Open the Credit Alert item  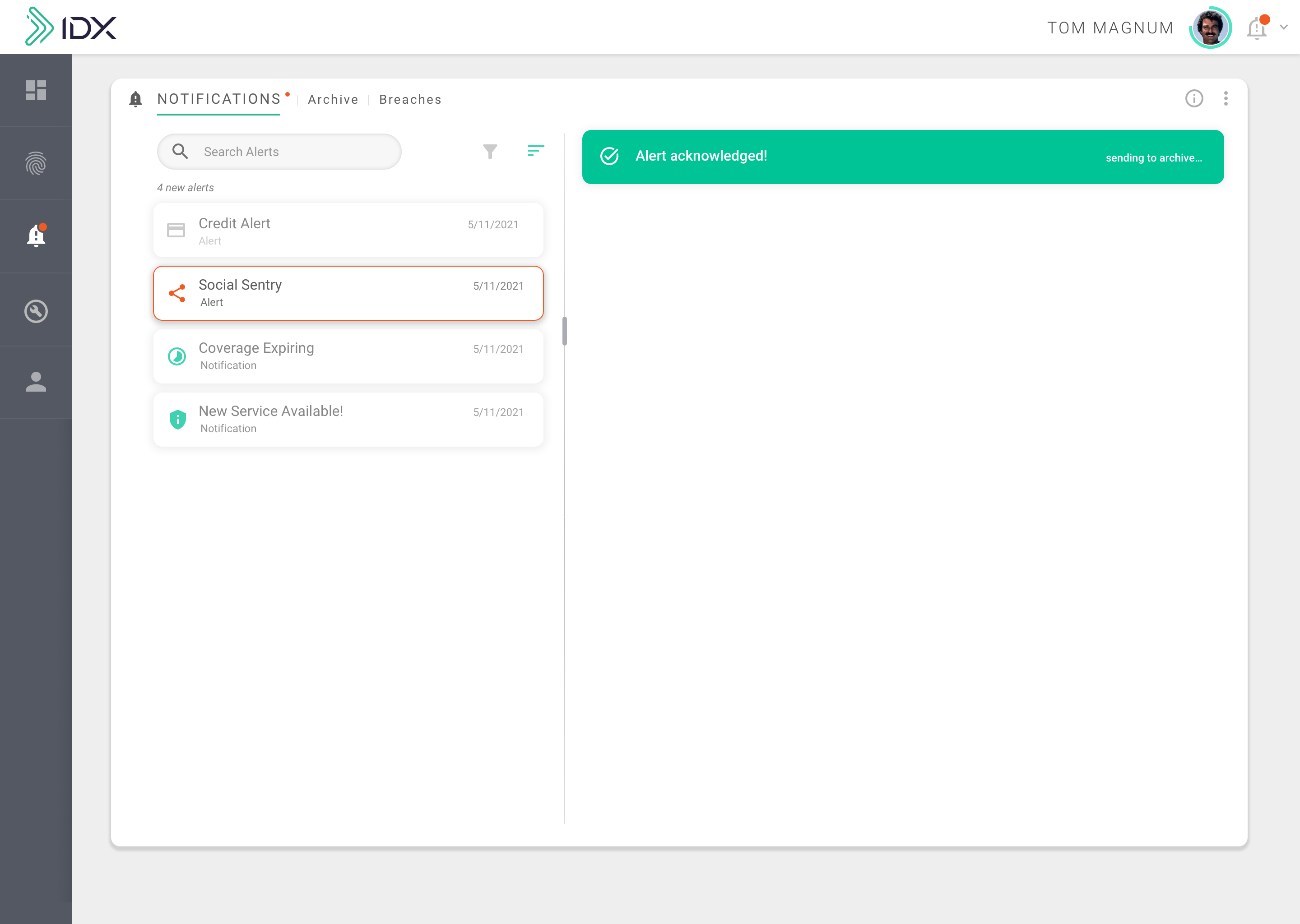(x=348, y=231)
